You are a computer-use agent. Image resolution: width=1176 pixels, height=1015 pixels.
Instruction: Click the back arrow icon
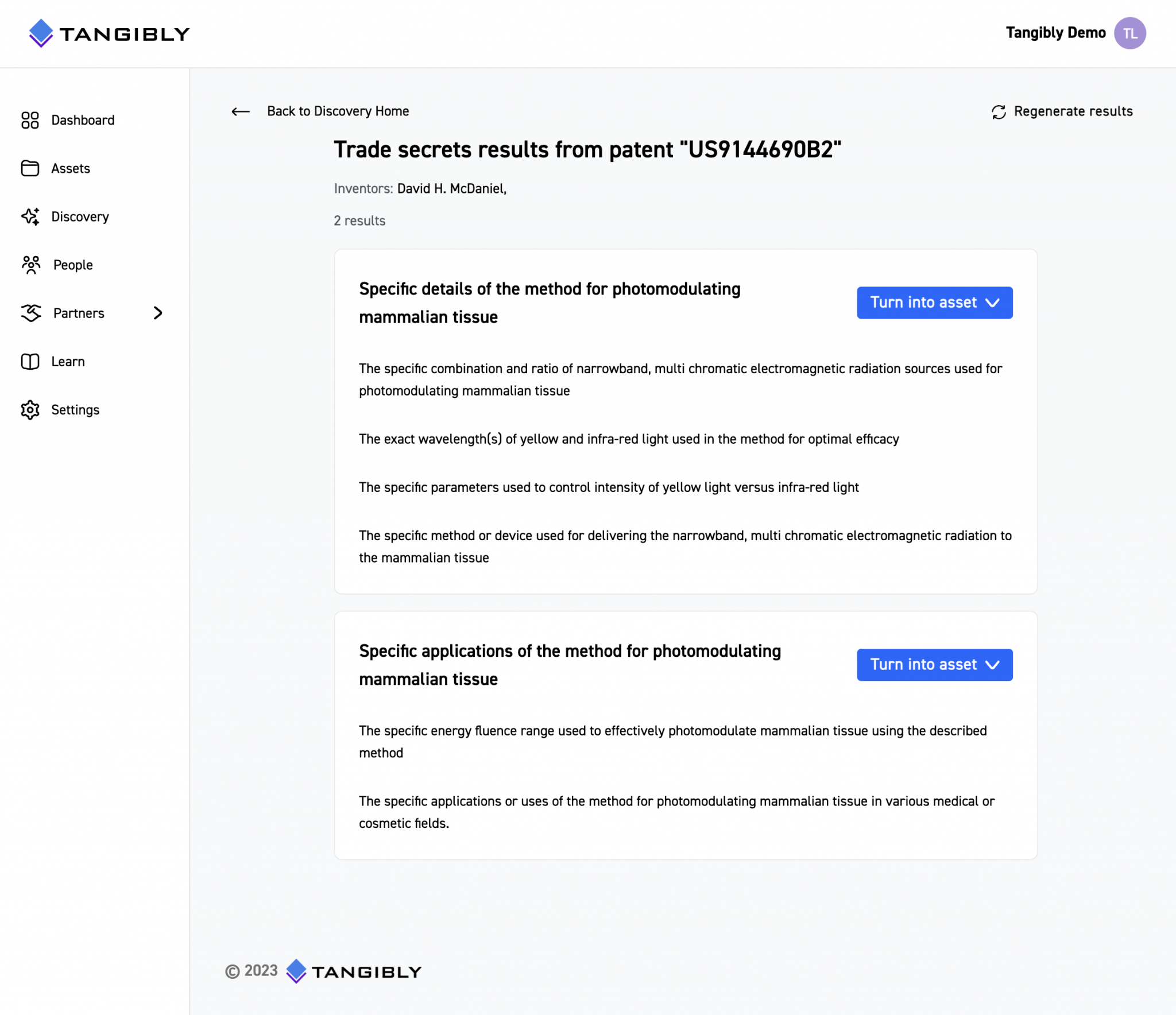pyautogui.click(x=241, y=111)
